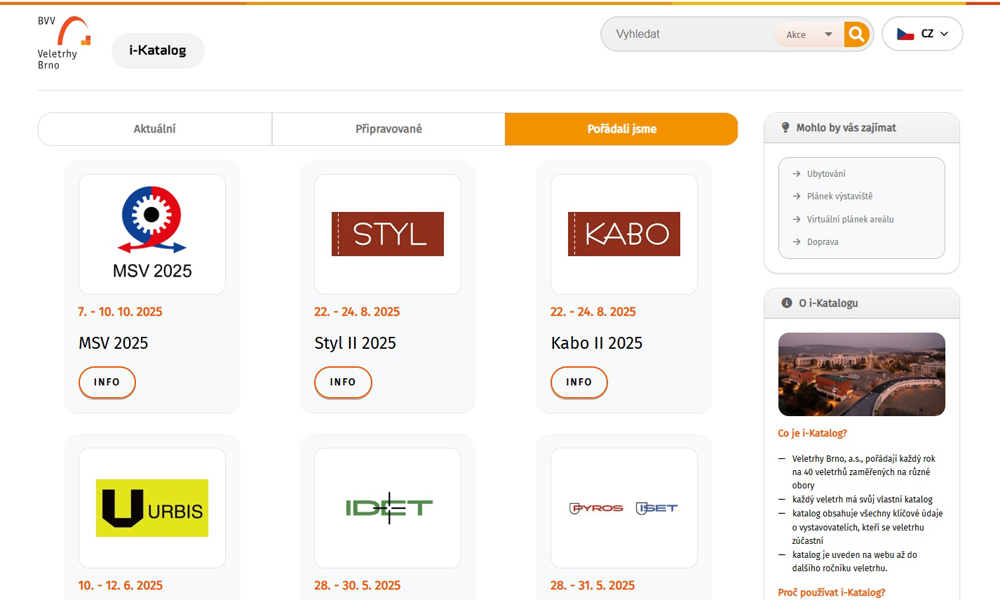Click the Czech flag icon
1000x600 pixels.
tap(905, 34)
